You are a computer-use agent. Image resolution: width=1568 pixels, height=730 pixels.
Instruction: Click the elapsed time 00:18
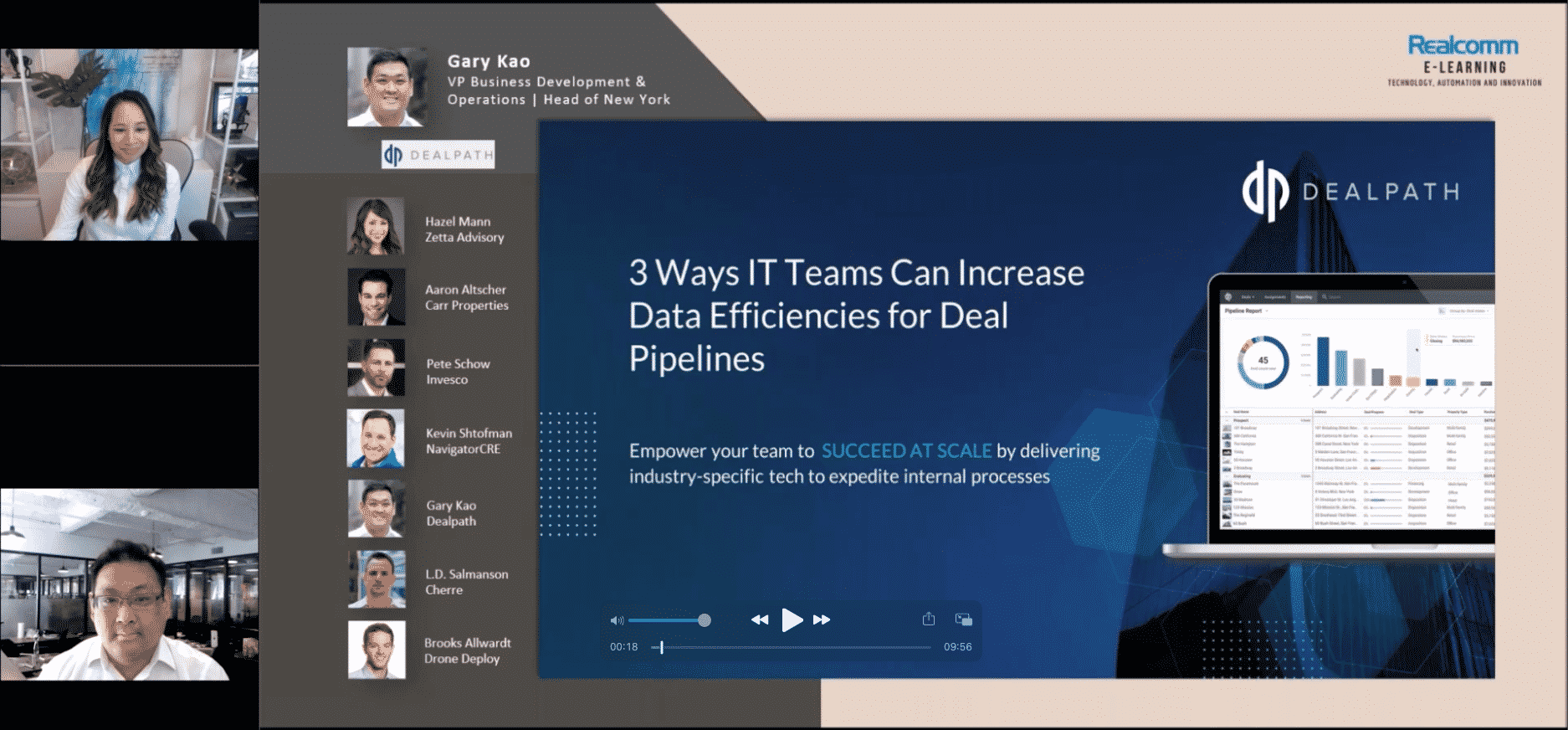[623, 647]
